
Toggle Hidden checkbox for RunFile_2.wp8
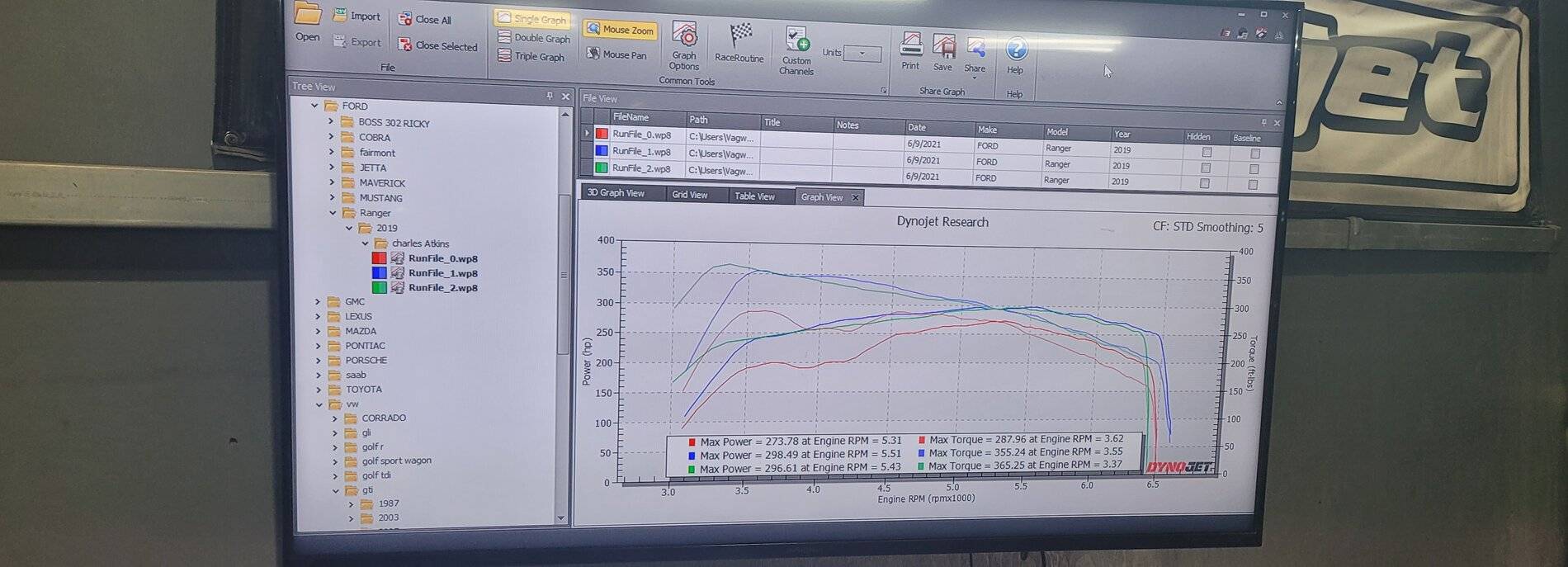click(x=1205, y=183)
